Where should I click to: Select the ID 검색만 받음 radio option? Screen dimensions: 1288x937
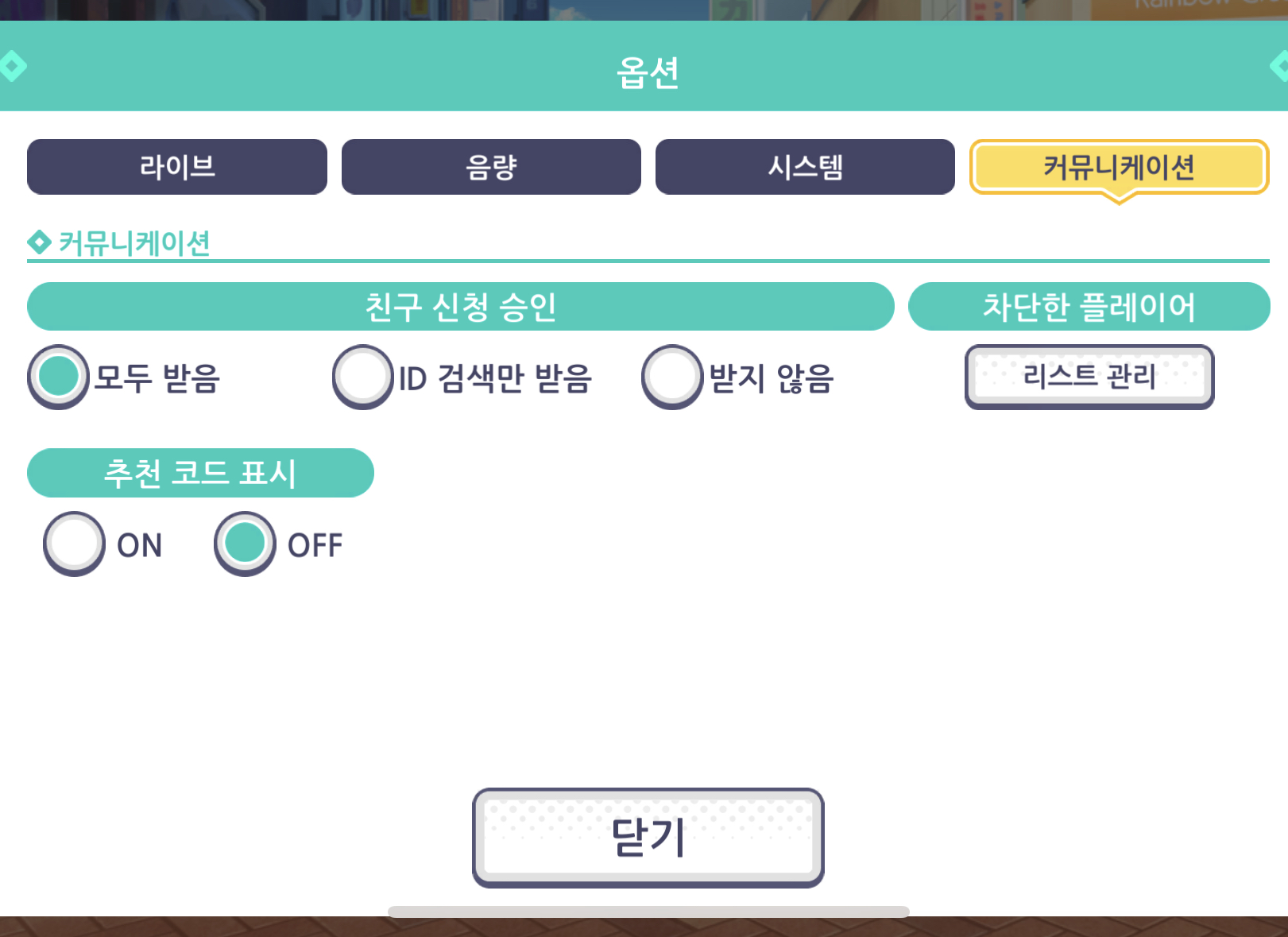pyautogui.click(x=363, y=377)
